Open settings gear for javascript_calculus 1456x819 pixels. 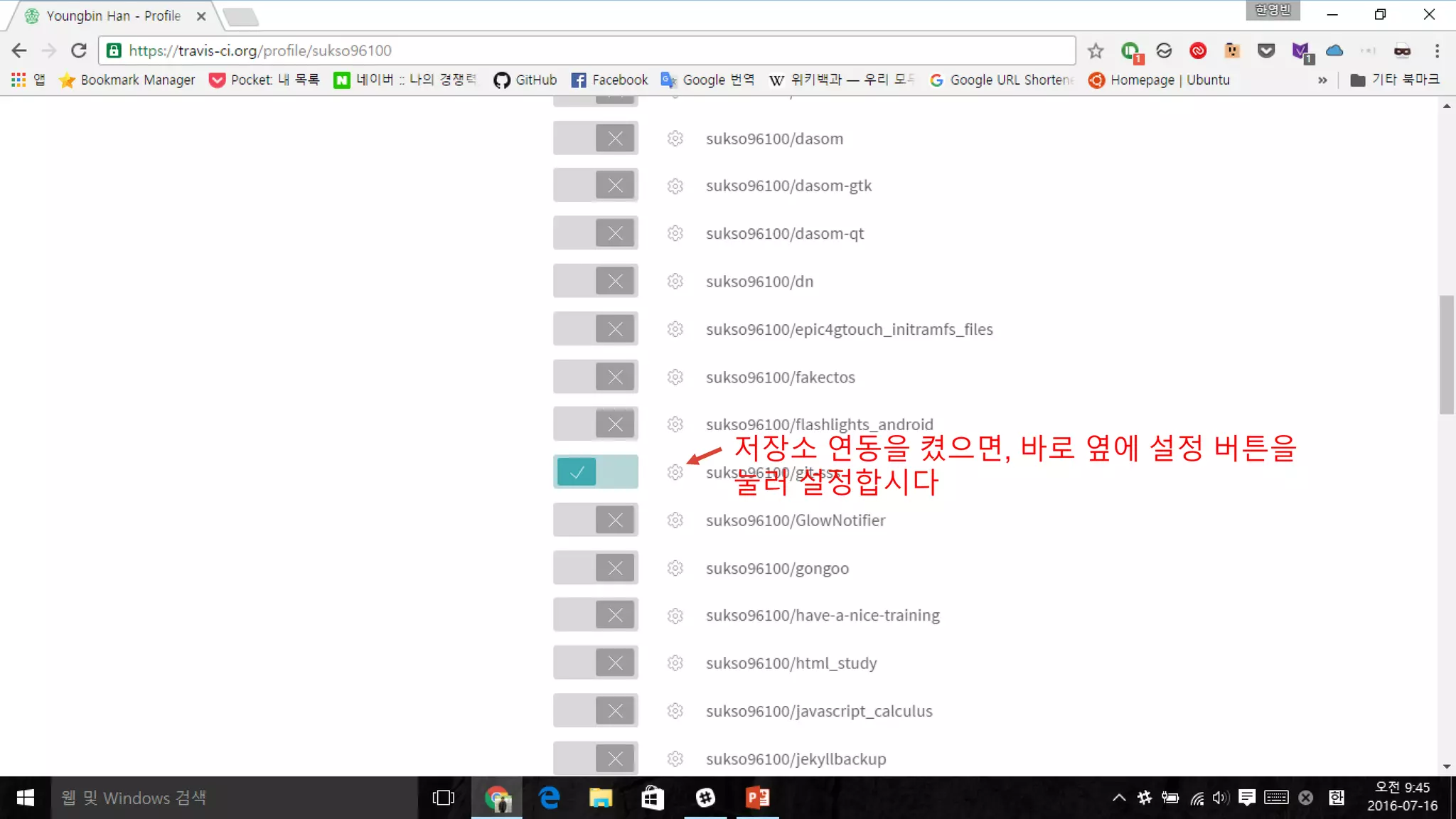click(675, 711)
